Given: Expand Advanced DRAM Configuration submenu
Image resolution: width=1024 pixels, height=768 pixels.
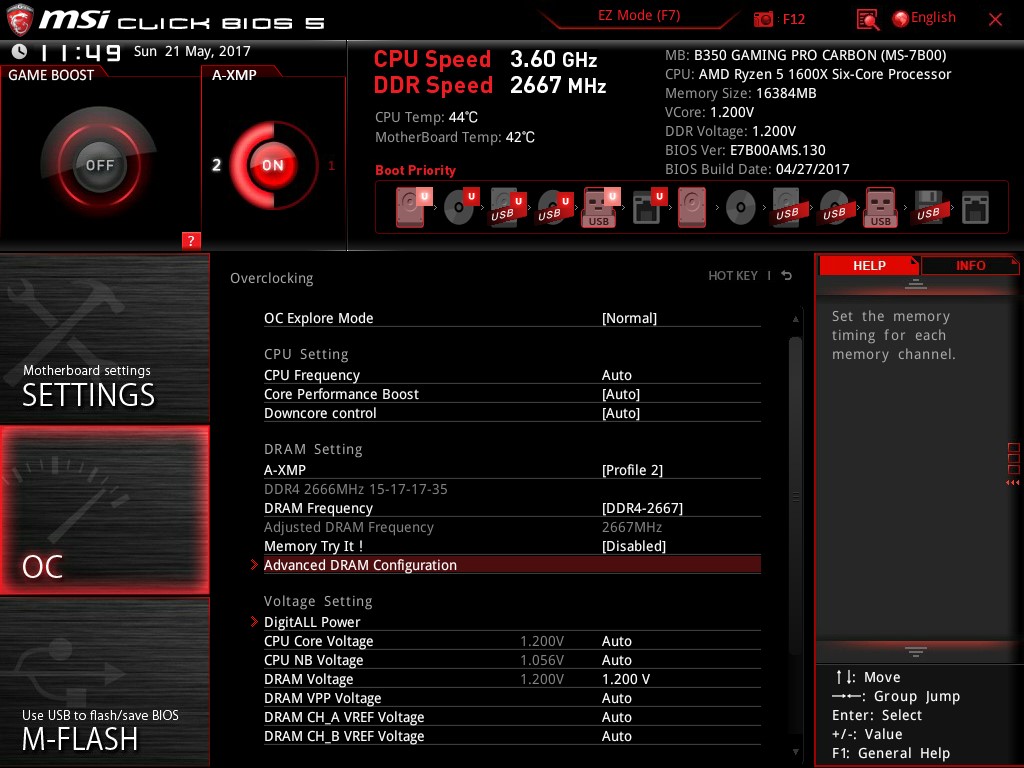Looking at the screenshot, I should [512, 565].
